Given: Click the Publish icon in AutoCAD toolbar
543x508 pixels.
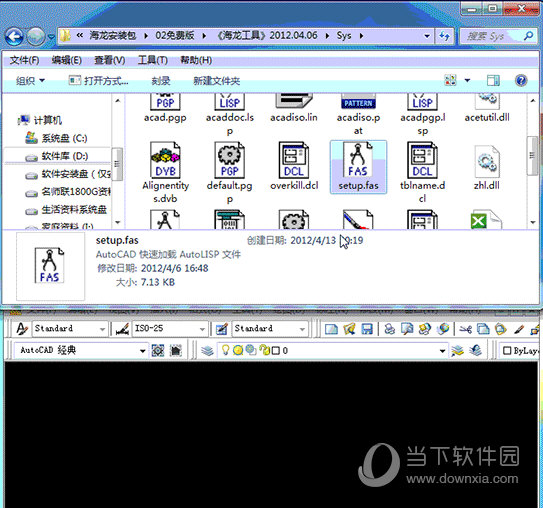Looking at the screenshot, I should [425, 329].
